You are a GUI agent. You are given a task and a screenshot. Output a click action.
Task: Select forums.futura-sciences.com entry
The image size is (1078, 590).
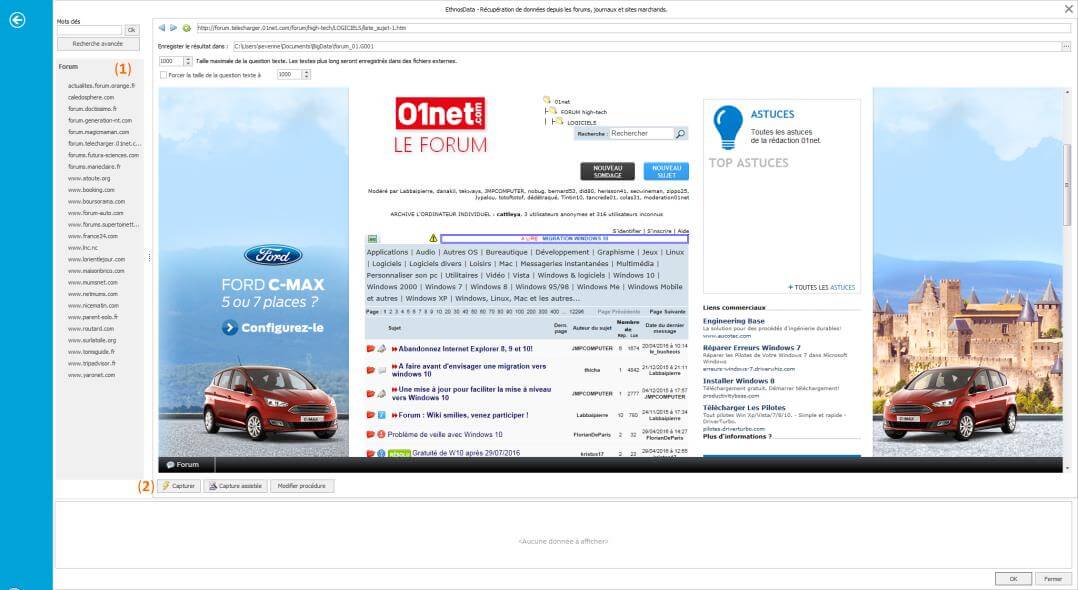(x=103, y=155)
